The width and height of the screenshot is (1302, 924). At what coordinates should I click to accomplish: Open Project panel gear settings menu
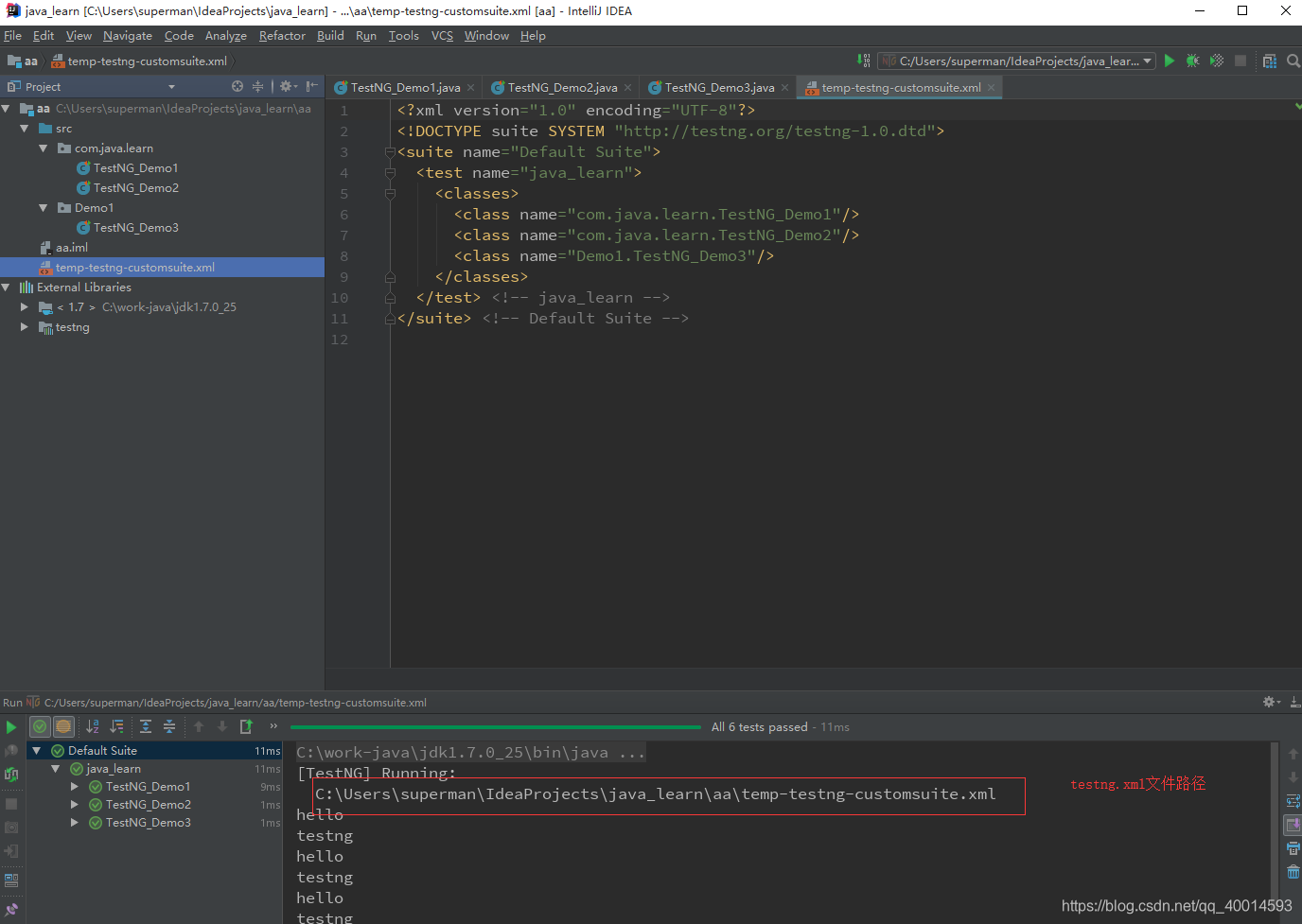[287, 86]
